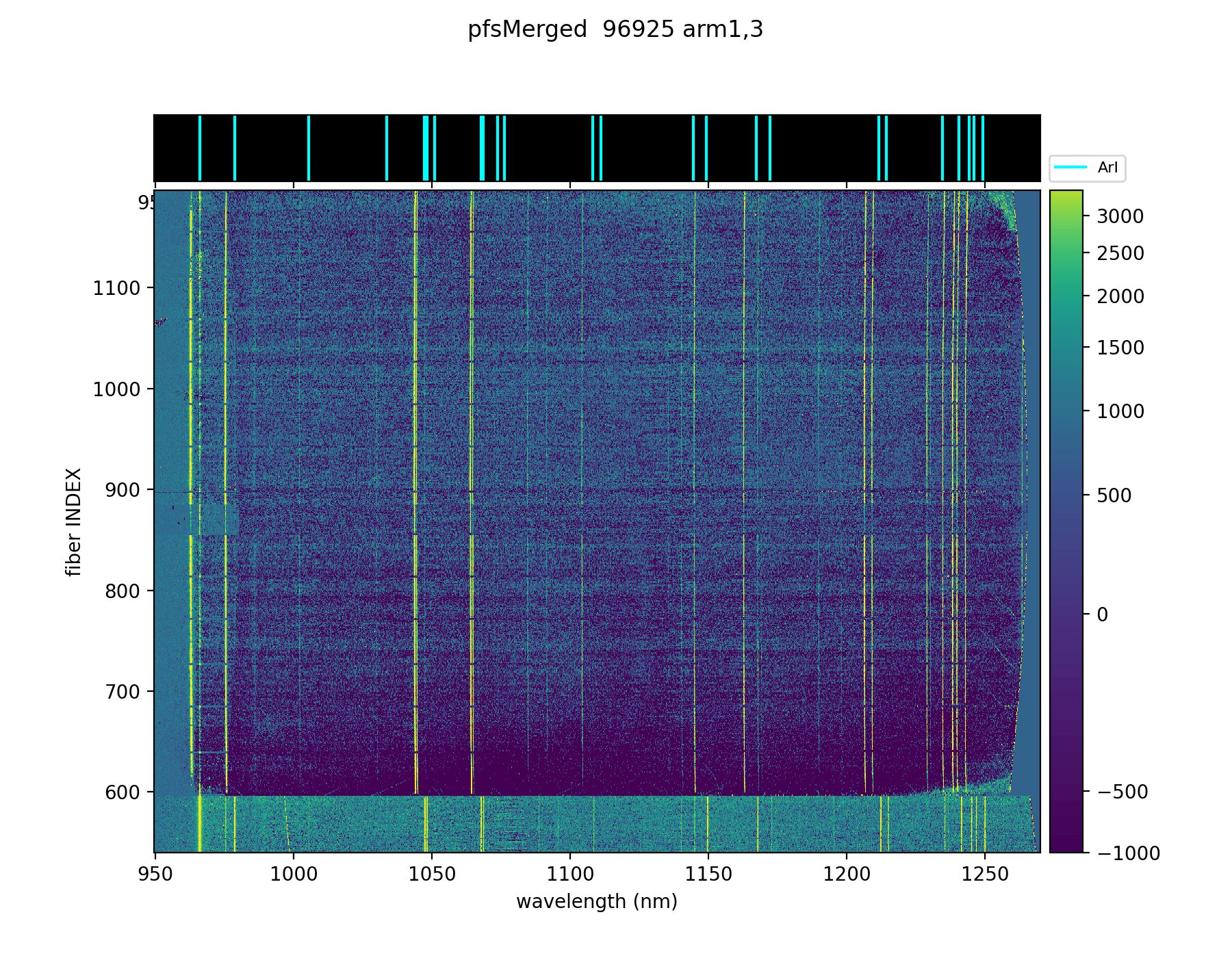
Task: Click the isolated ArI line marker near 1005 nm
Action: (x=309, y=148)
